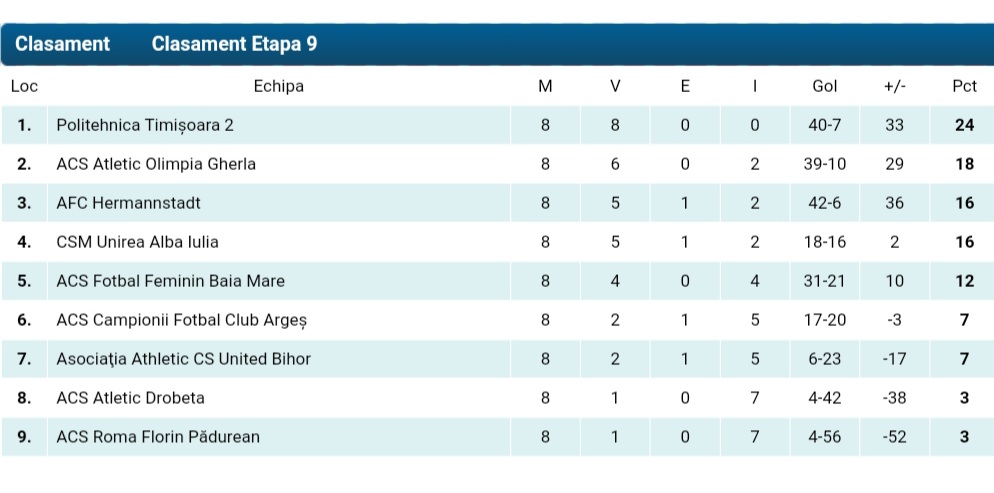Click the -52 goal difference cell
Viewport: 994px width, 493px height.
(x=894, y=437)
